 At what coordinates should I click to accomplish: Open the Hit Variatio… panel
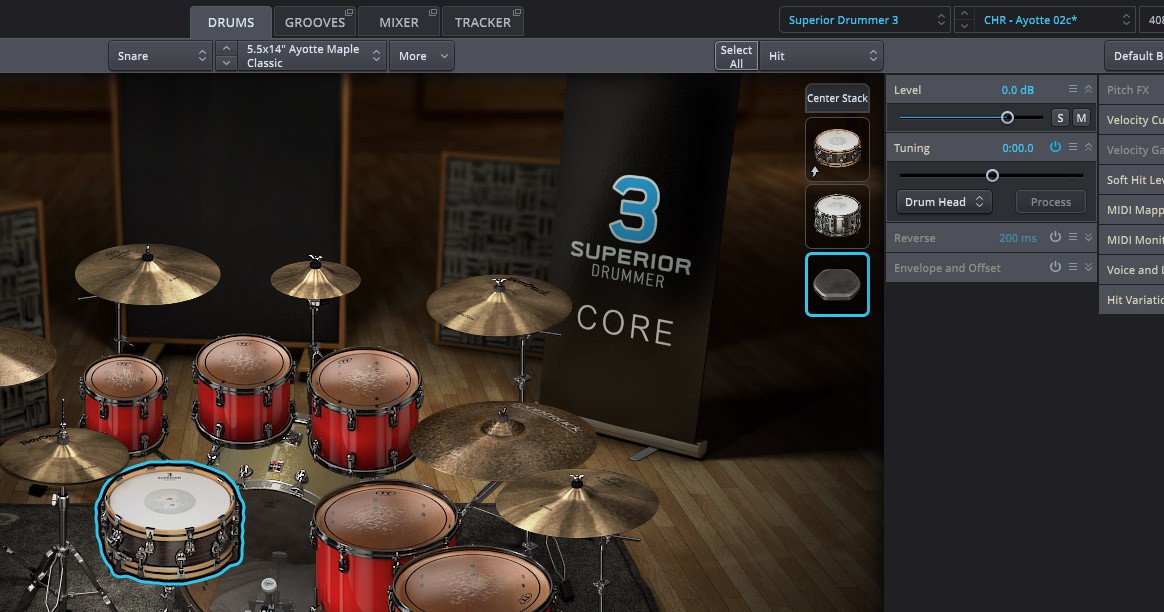pos(1131,299)
